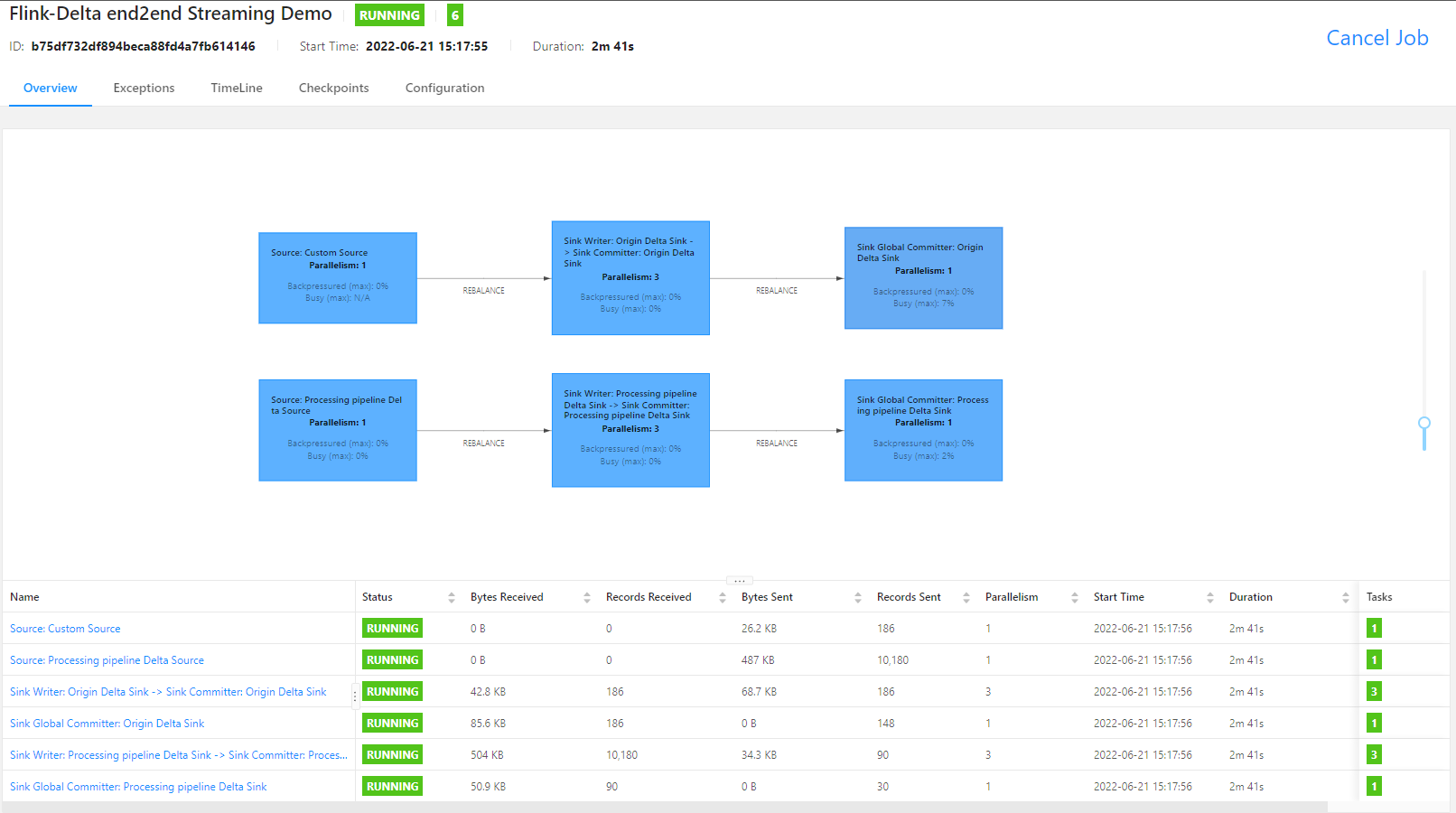This screenshot has width=1456, height=813.
Task: Open the Overview tab
Action: click(51, 89)
